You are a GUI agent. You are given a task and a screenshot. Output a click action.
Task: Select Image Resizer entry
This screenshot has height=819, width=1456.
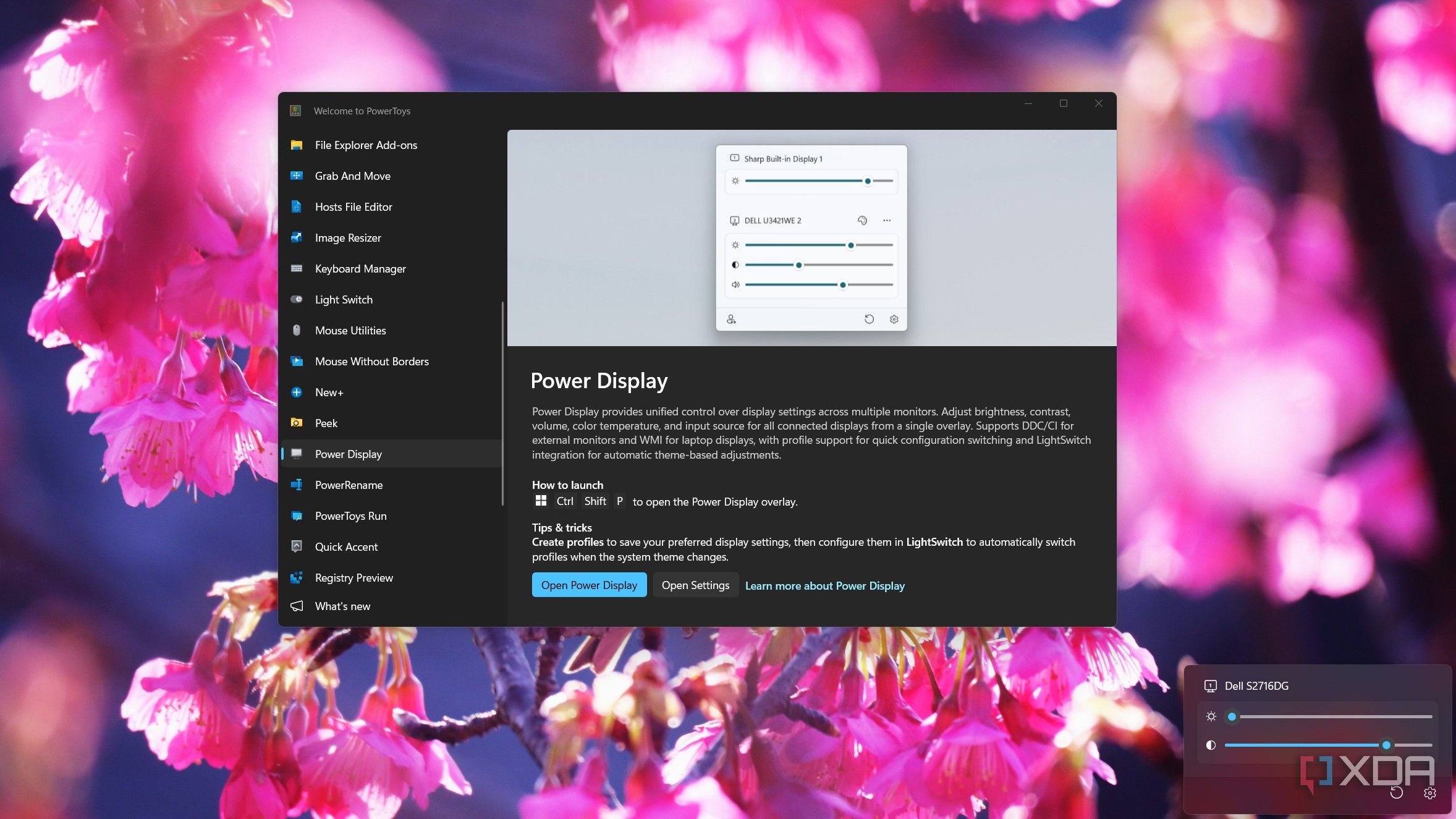pos(391,238)
